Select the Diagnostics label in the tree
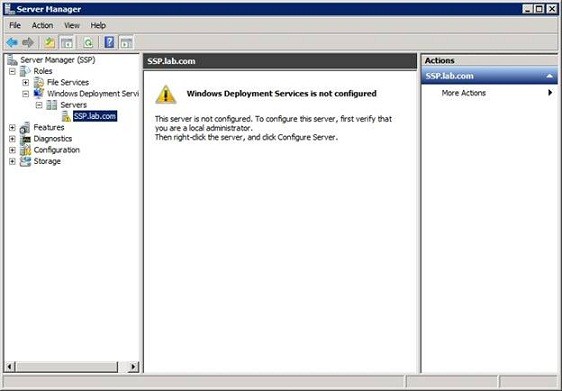 [x=53, y=139]
